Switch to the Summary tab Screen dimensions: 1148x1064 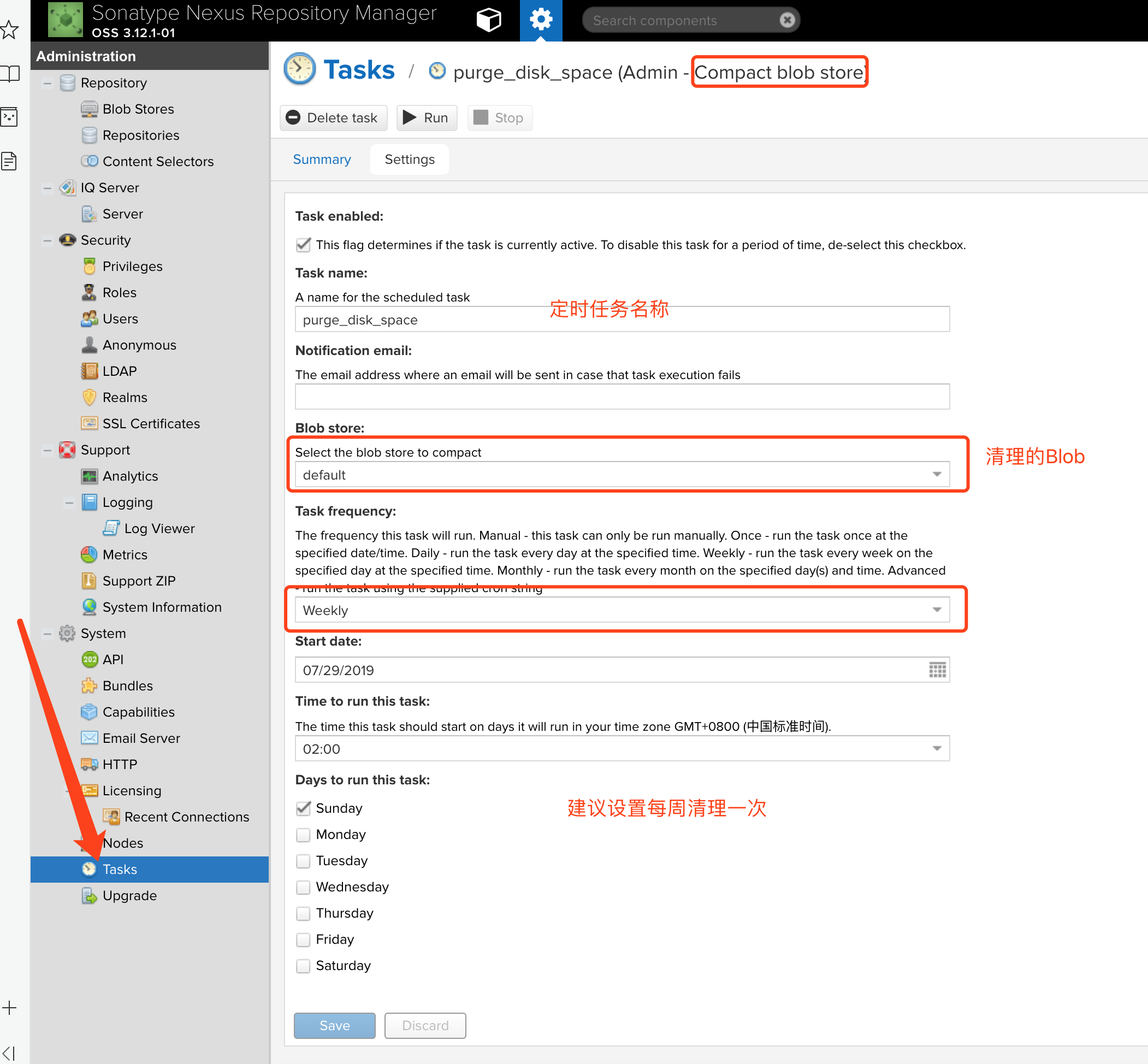(322, 159)
